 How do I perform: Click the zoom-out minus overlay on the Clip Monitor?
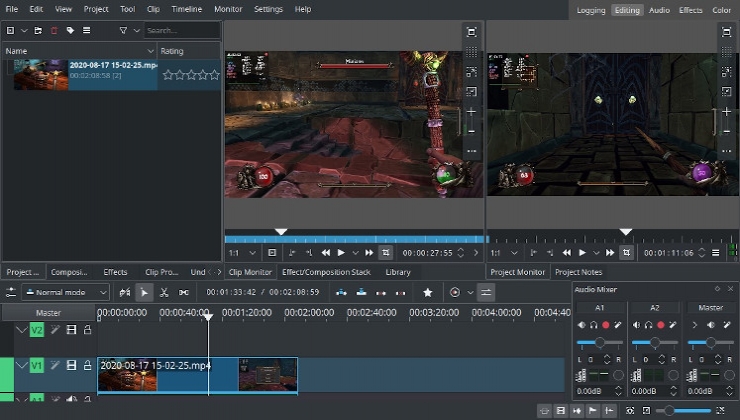click(471, 131)
